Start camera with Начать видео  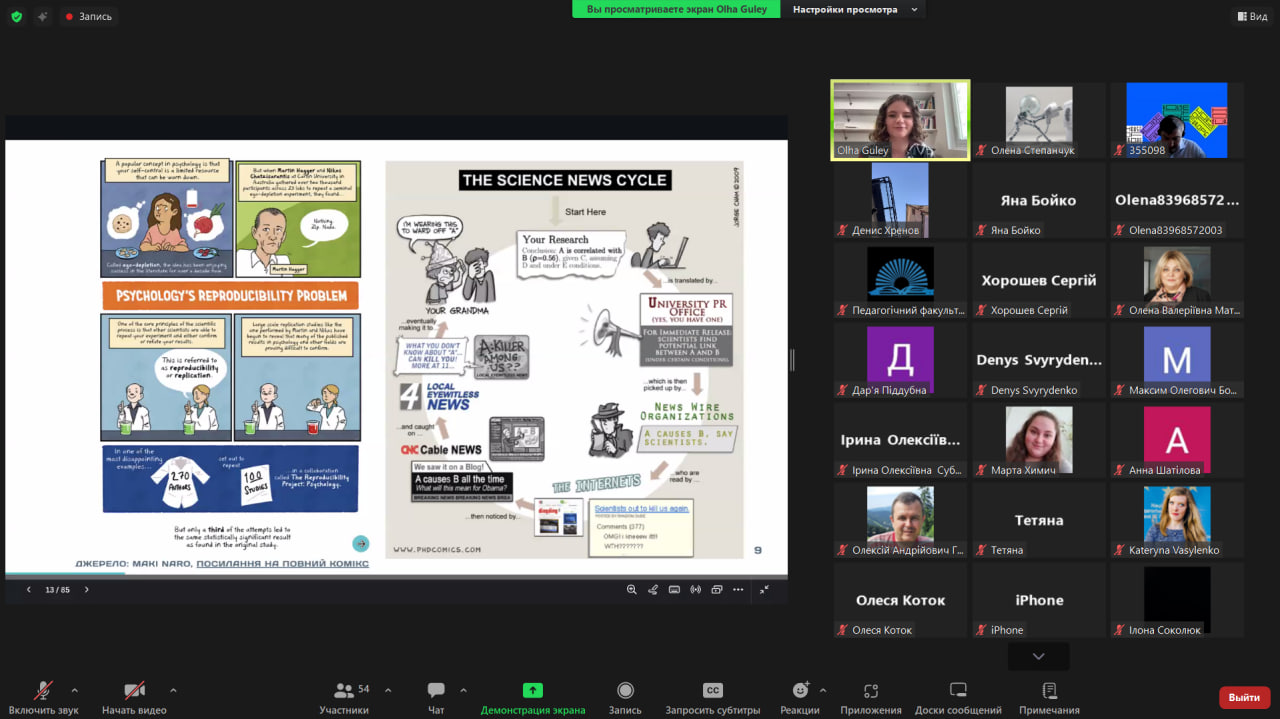pos(134,698)
